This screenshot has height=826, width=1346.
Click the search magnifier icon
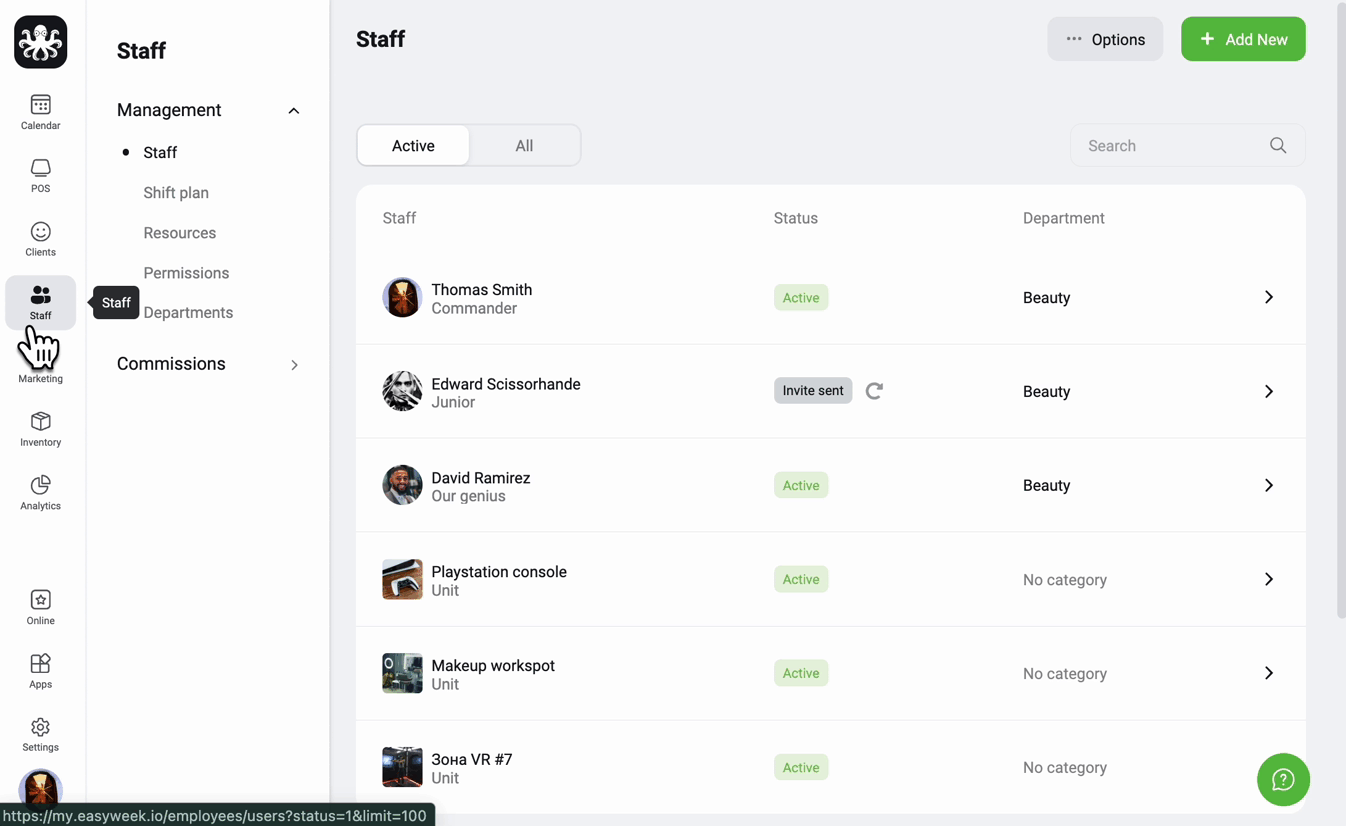(x=1278, y=146)
